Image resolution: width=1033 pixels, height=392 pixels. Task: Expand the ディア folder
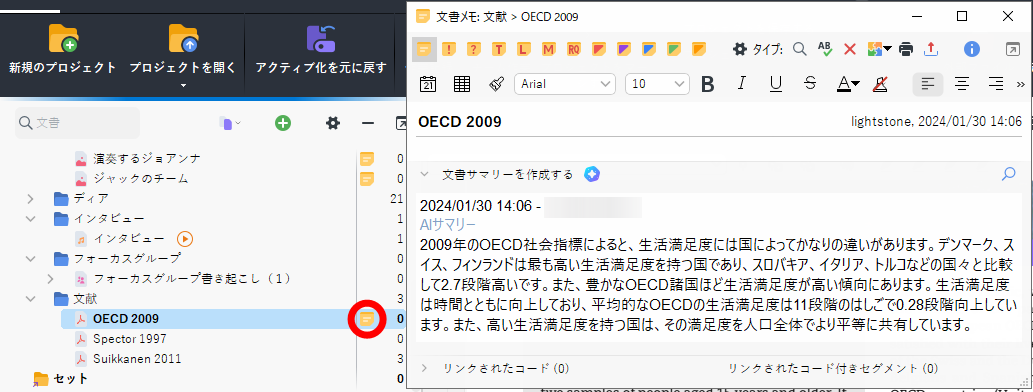(30, 198)
